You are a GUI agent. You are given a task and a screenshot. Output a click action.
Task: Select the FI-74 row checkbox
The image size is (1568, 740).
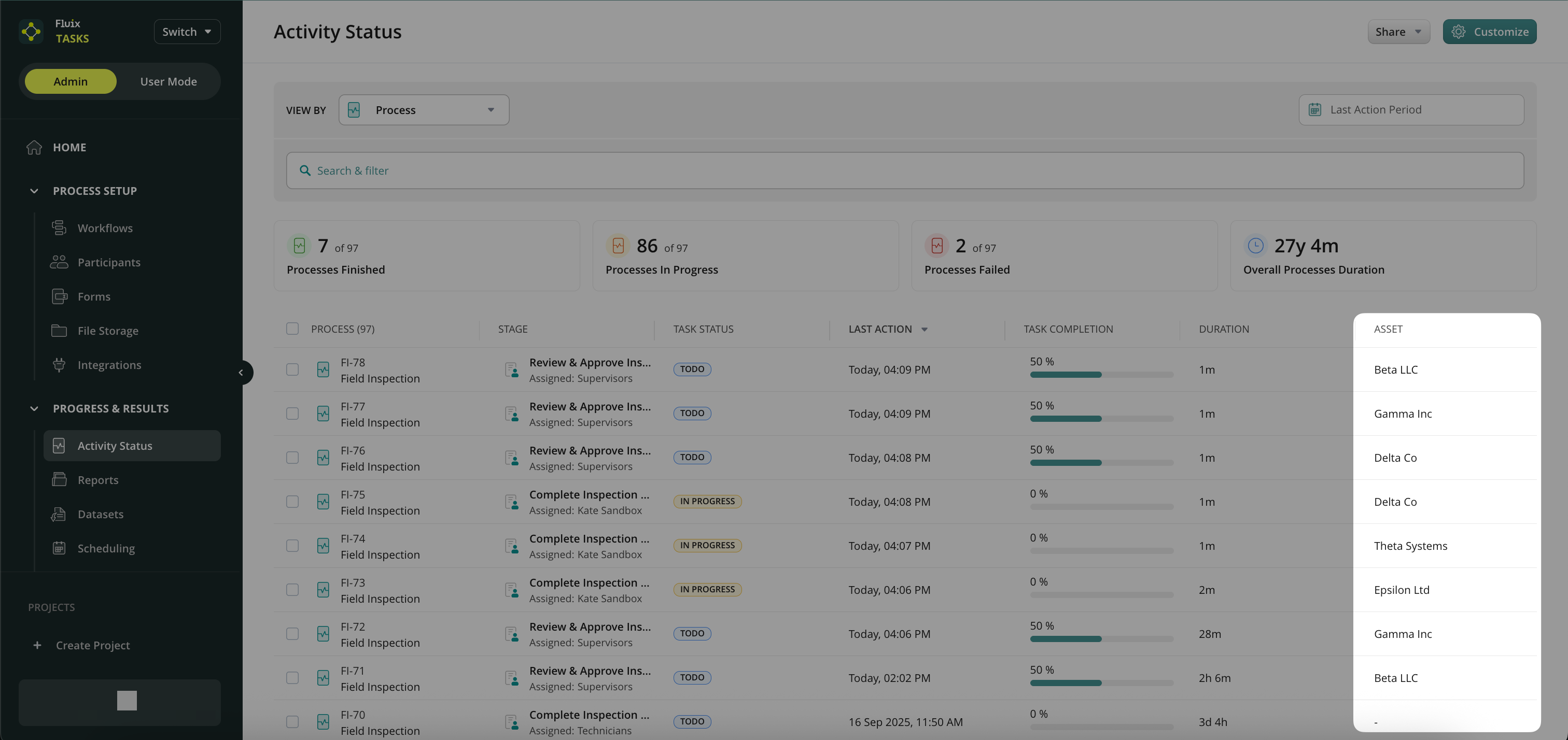pos(293,545)
